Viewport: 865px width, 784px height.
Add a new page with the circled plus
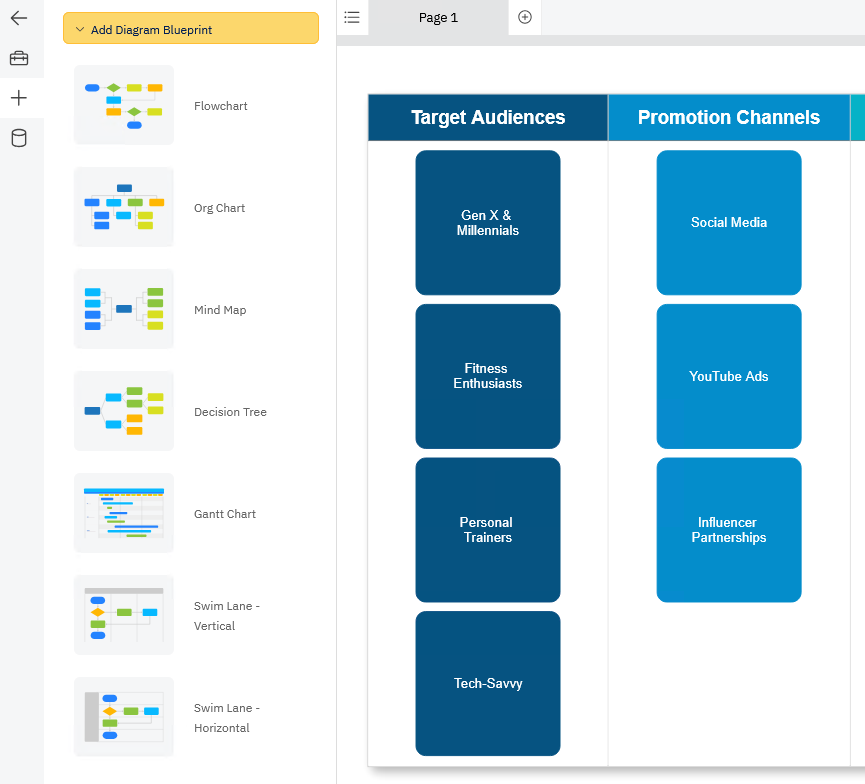click(x=524, y=17)
